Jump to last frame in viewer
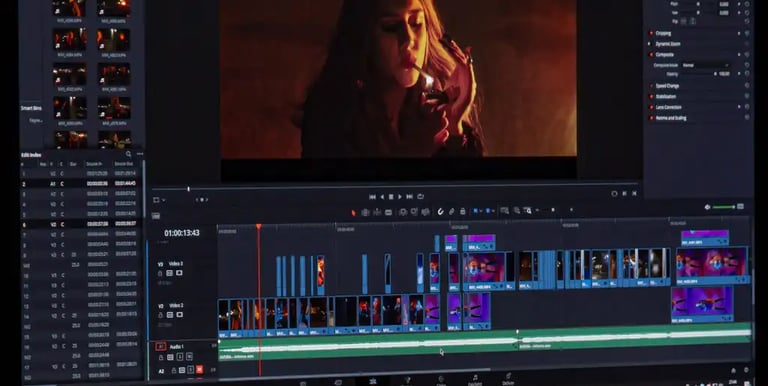Screen dimensions: 768x386 [x=409, y=196]
